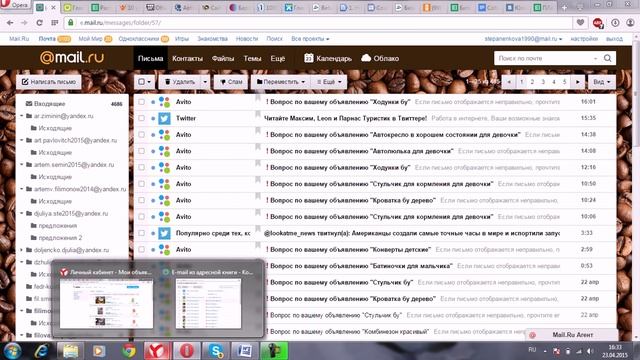Switch to the Контакты tab
The width and height of the screenshot is (640, 360).
point(187,58)
